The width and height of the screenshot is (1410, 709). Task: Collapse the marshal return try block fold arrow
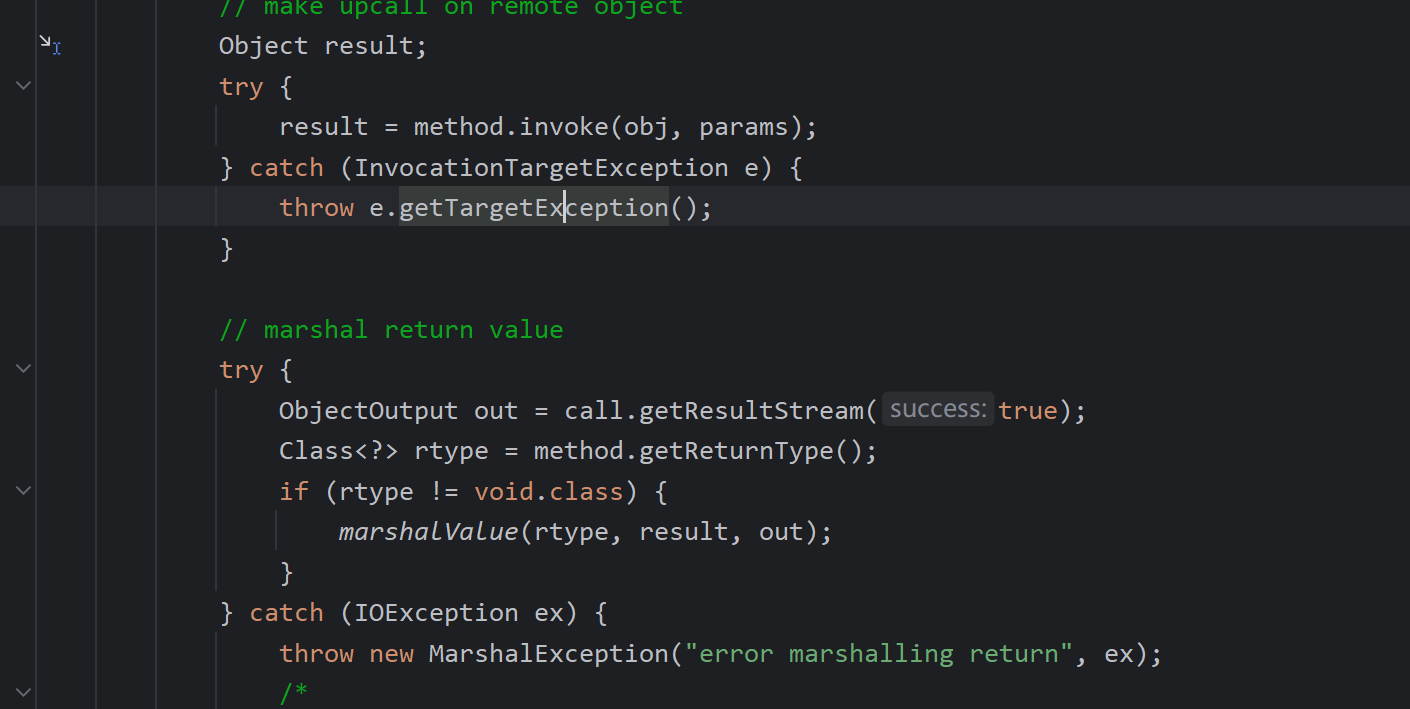tap(23, 369)
